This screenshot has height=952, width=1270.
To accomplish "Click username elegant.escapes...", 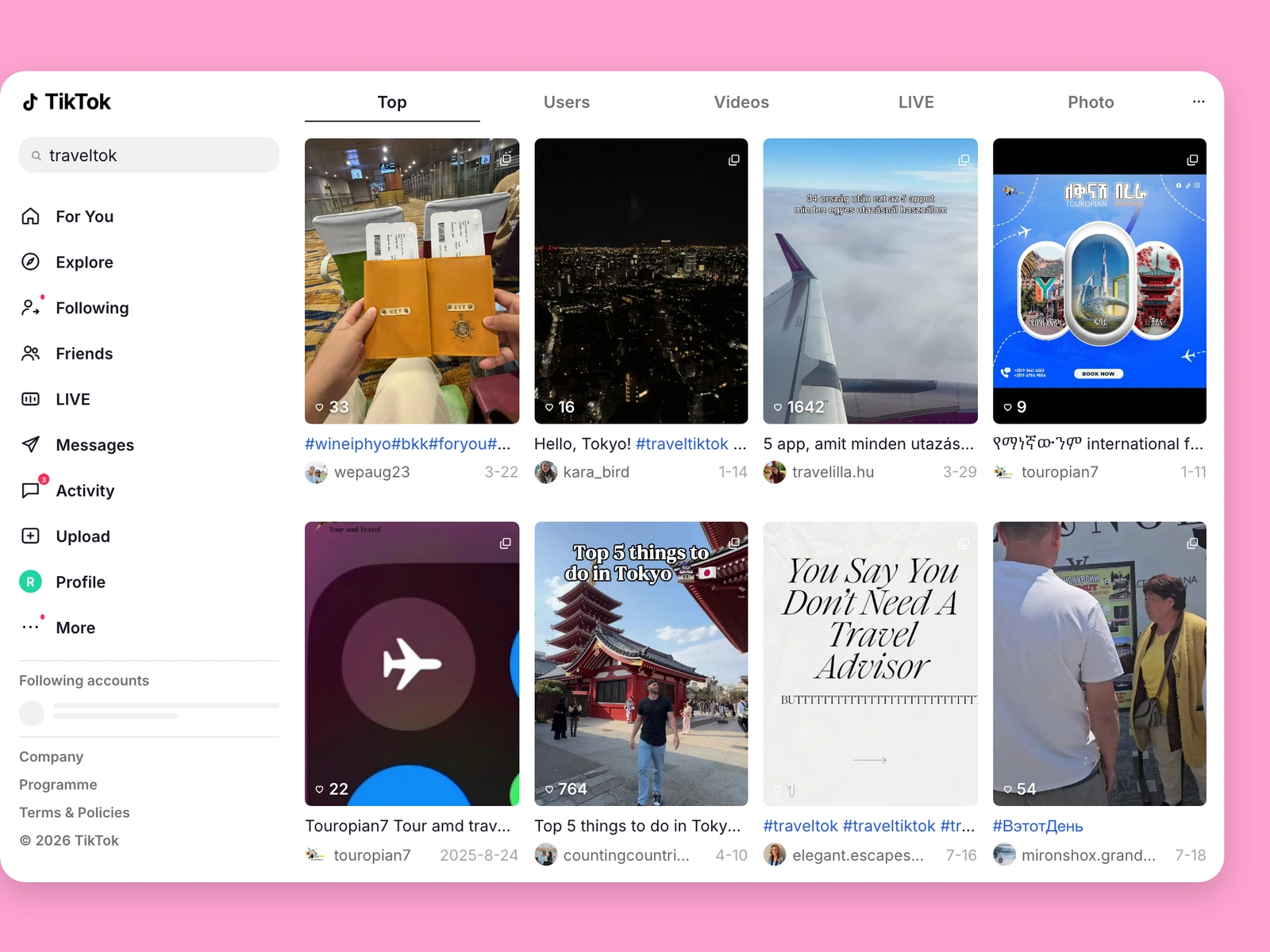I will [x=858, y=855].
